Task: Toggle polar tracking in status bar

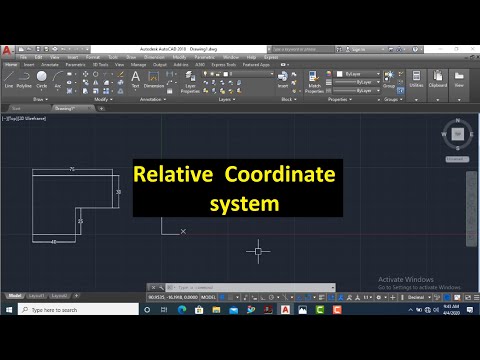Action: (271, 297)
